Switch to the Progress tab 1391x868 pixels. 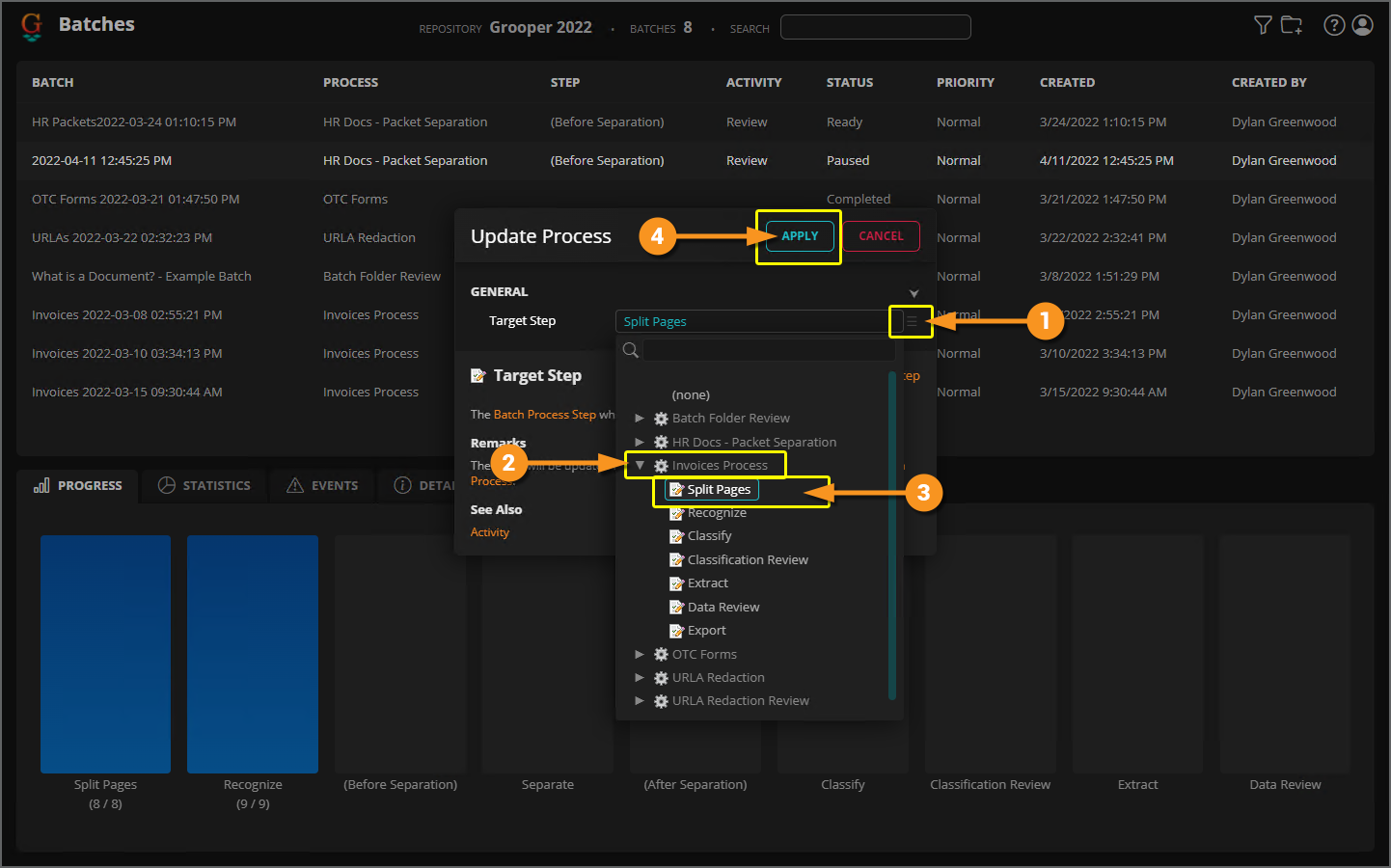tap(79, 486)
